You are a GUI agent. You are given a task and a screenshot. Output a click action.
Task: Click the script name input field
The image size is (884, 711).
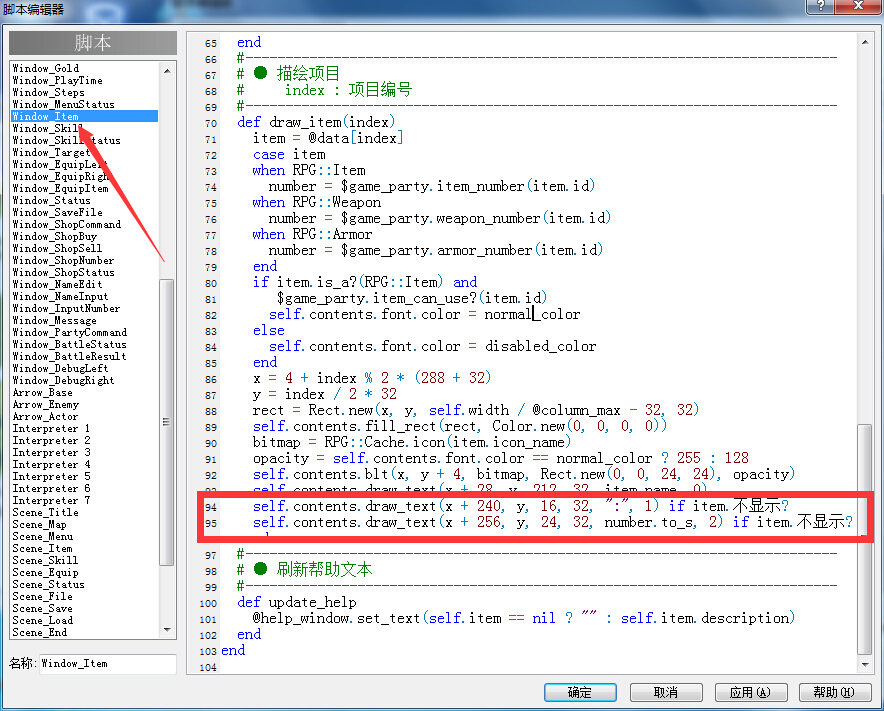click(108, 664)
